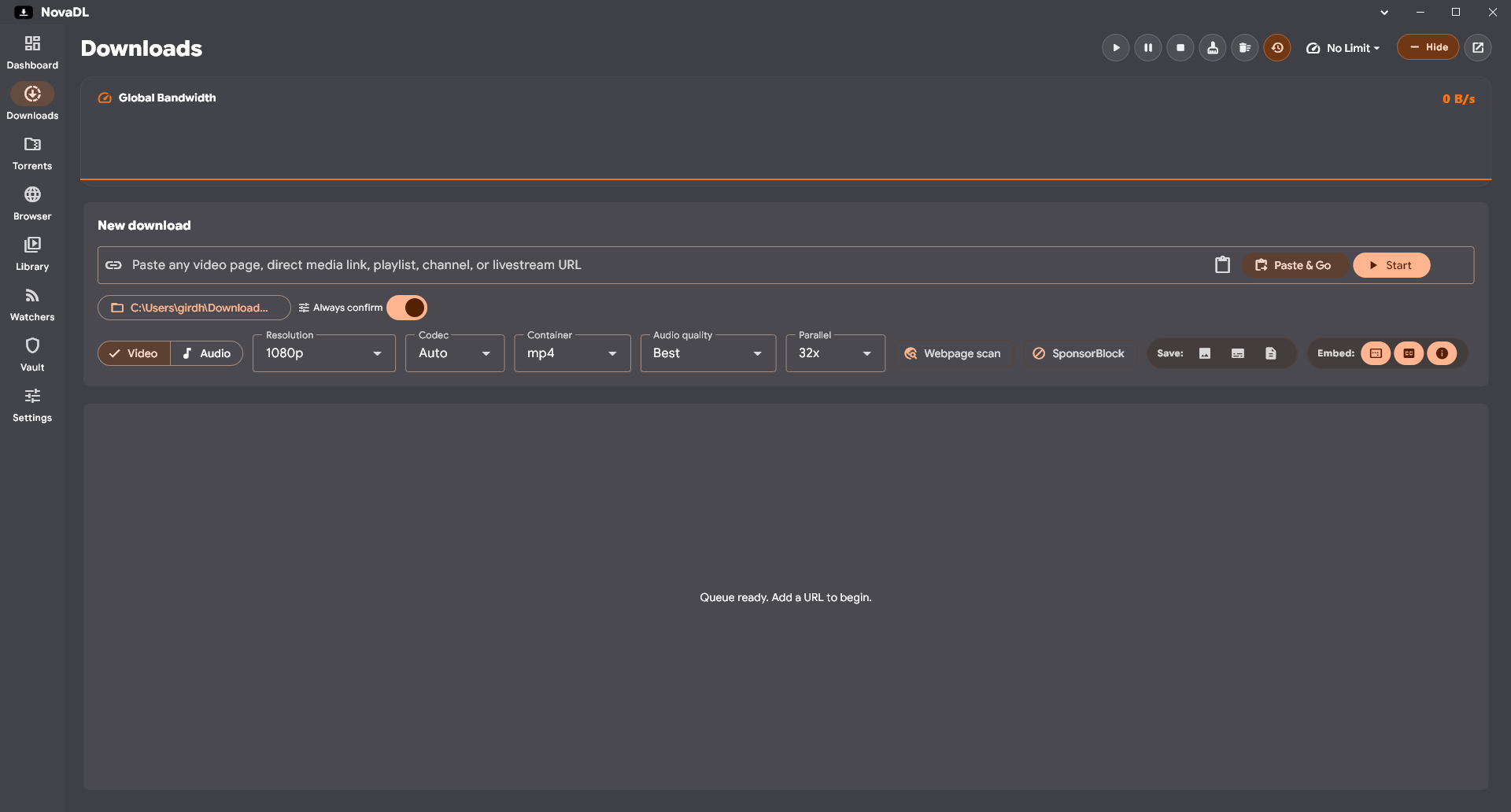Click the NovaDL app logo icon
This screenshot has width=1511, height=812.
pos(24,12)
